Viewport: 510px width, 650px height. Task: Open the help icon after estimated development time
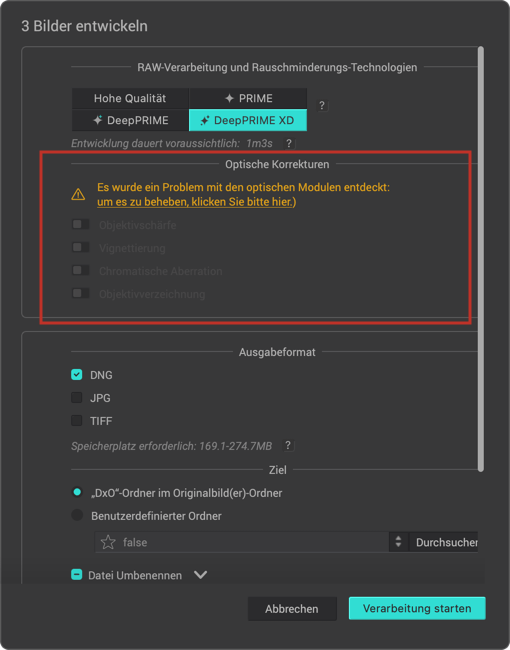tap(289, 143)
